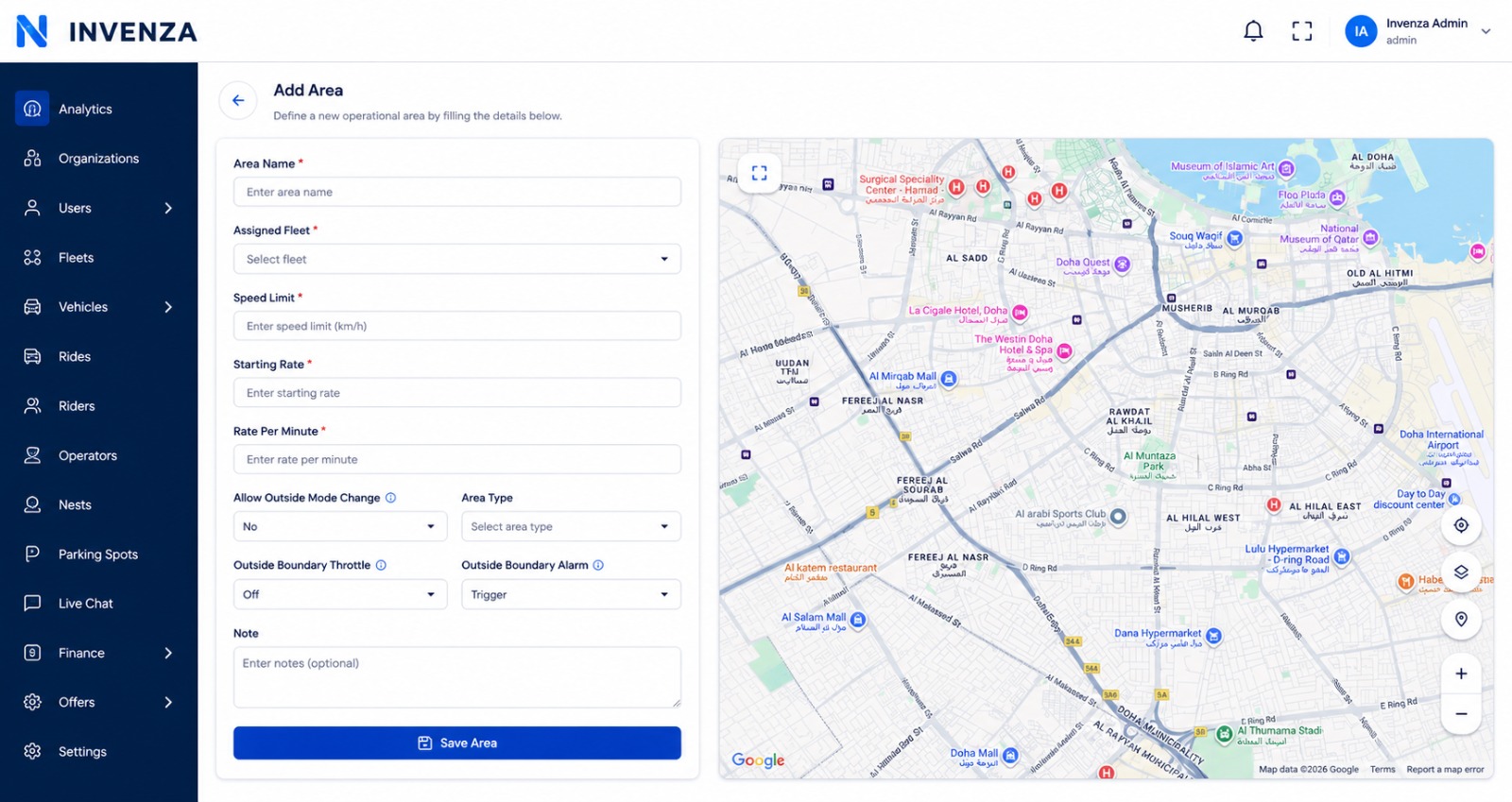The image size is (1512, 802).
Task: Expand the map to fullscreen
Action: tap(759, 173)
